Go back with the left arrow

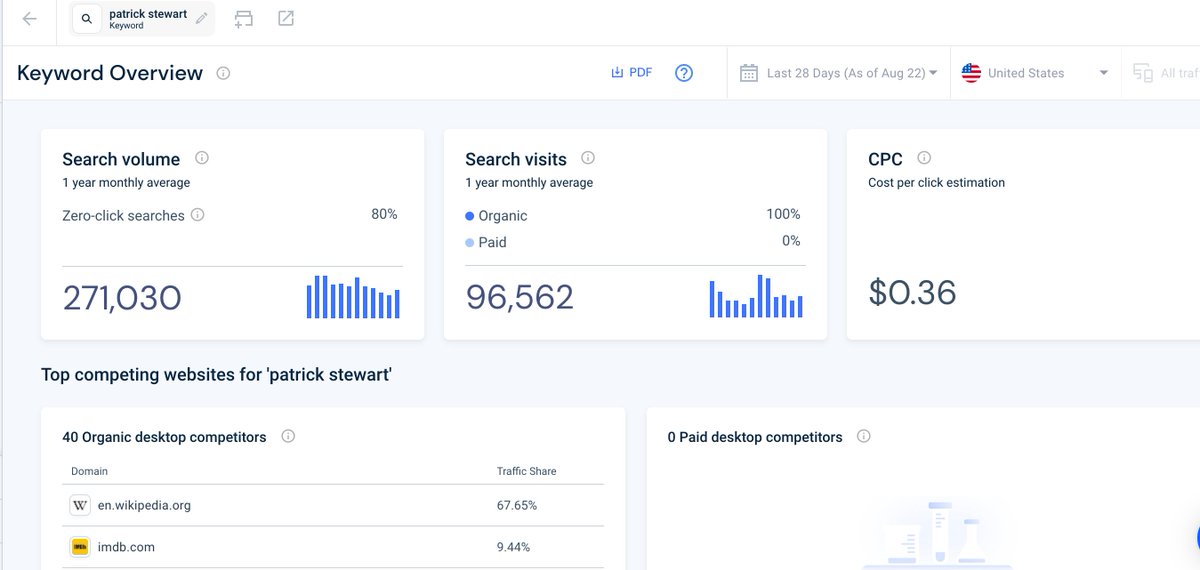point(30,19)
